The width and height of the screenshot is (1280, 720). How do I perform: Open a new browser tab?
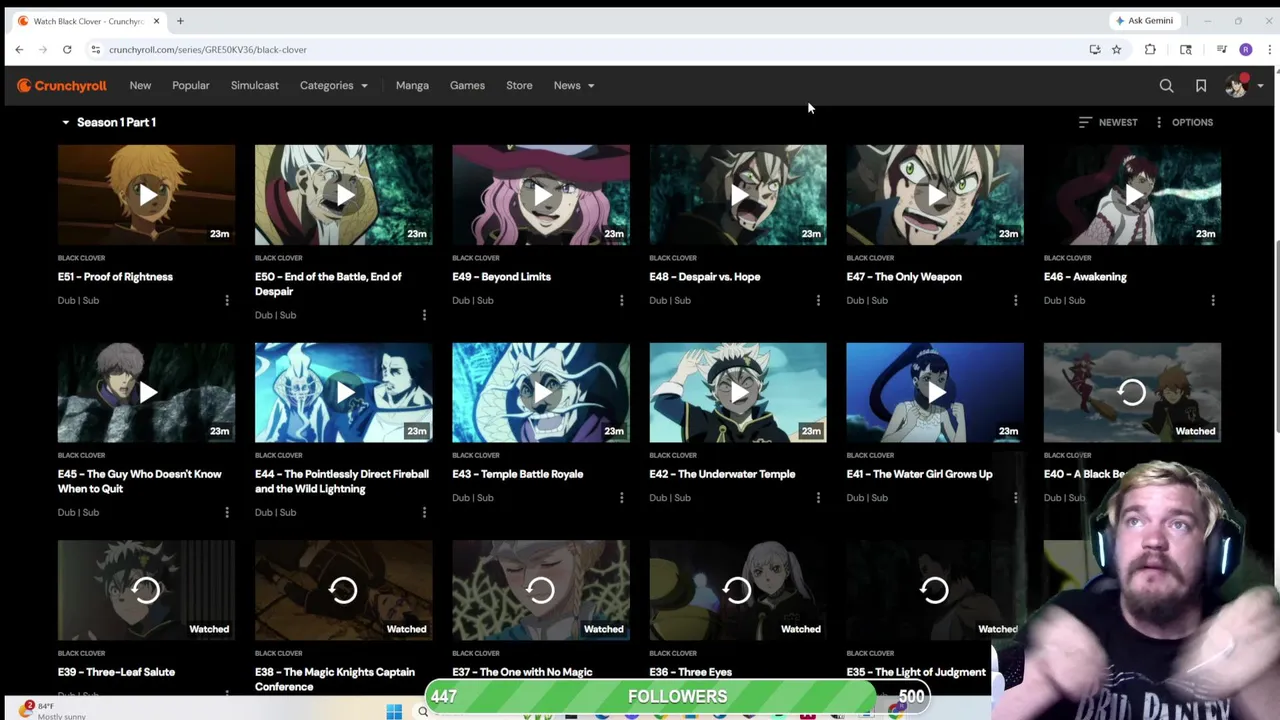pos(180,20)
